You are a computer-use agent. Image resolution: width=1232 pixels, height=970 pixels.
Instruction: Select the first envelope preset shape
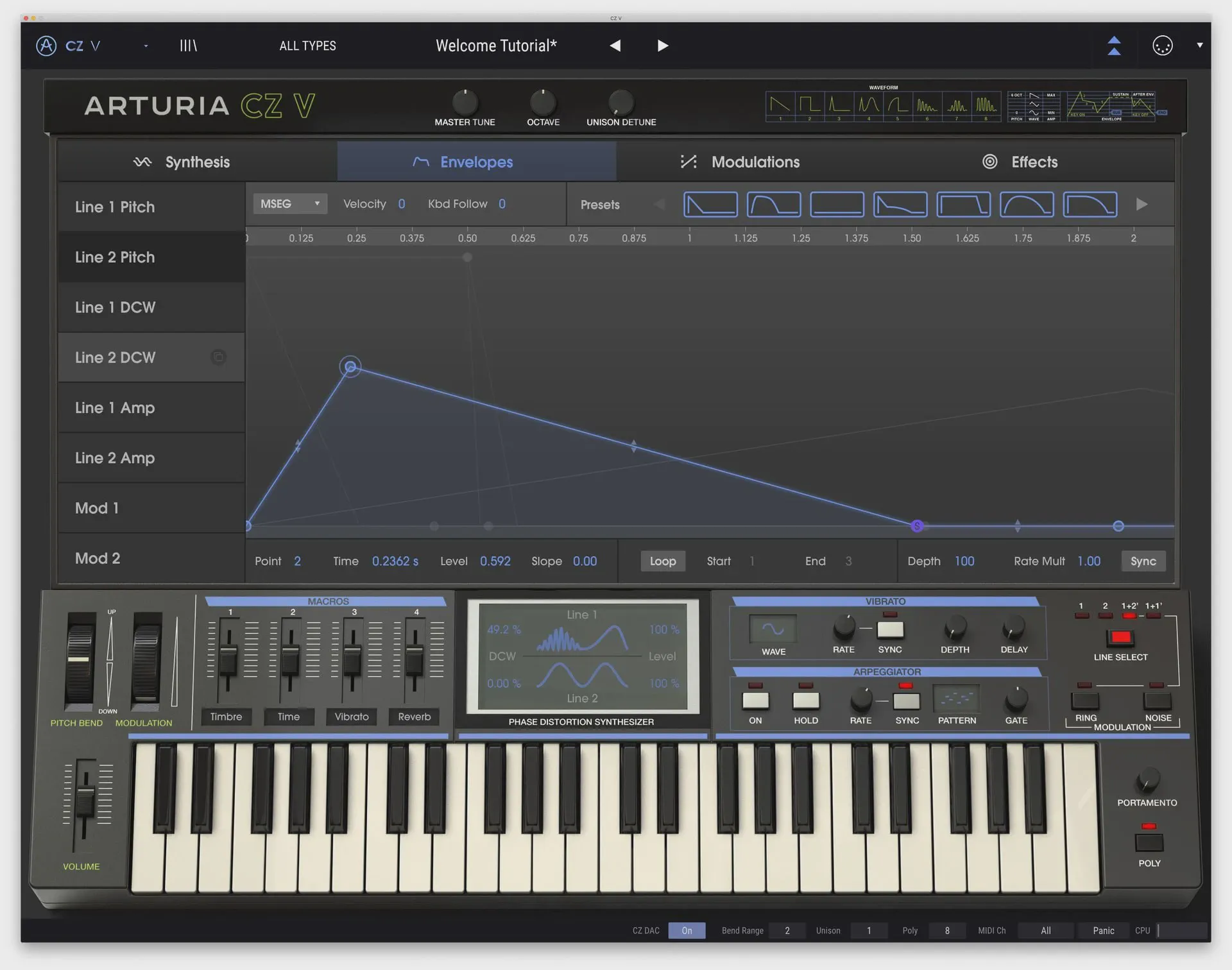click(710, 204)
